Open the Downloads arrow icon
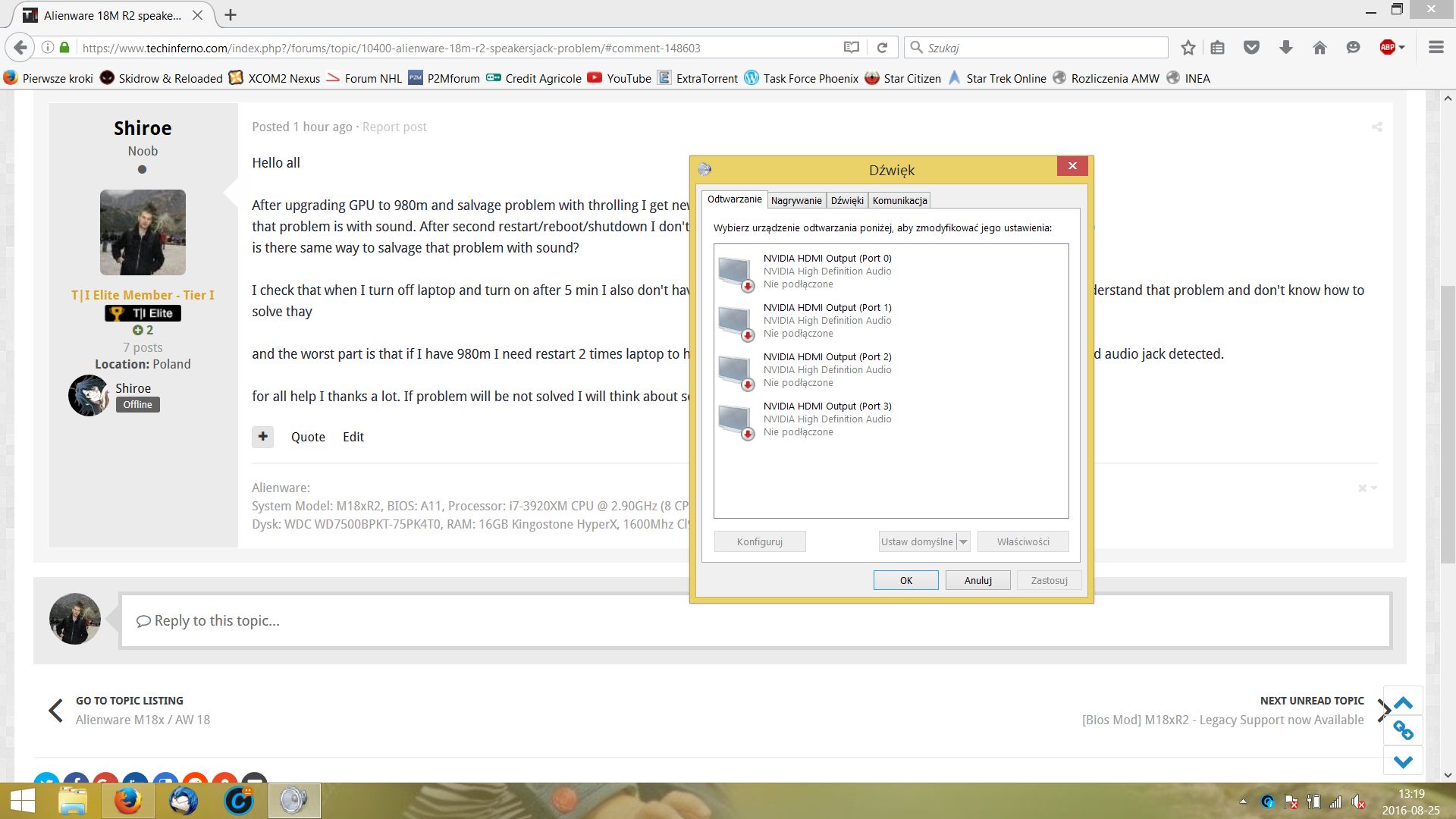 pyautogui.click(x=1286, y=48)
